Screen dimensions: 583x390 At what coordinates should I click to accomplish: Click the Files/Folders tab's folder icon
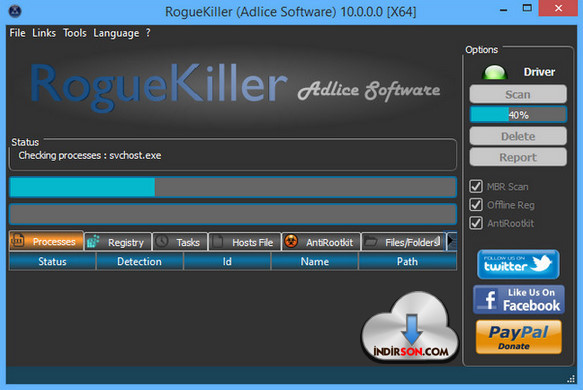[370, 242]
